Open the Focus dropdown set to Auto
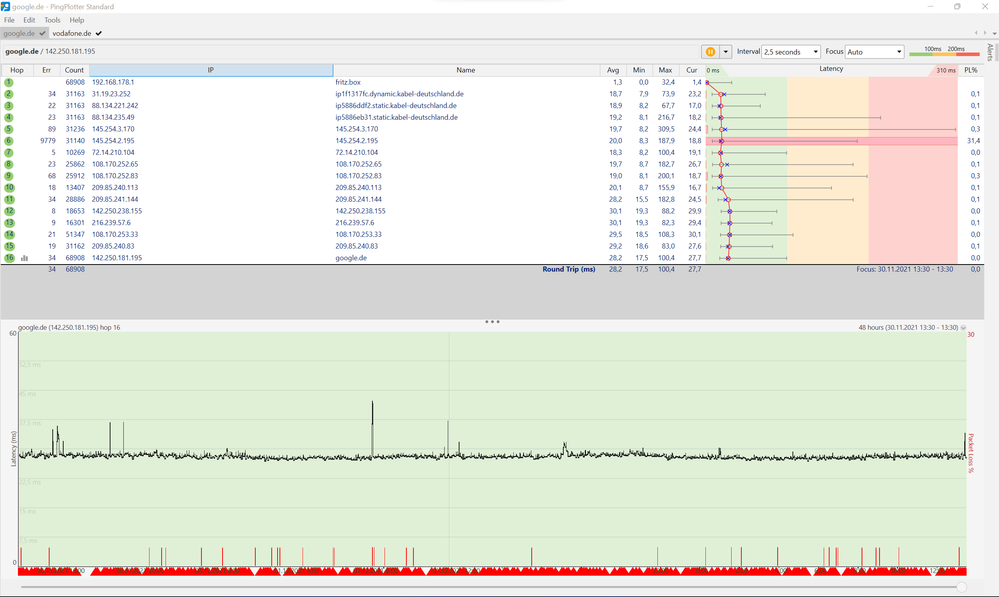This screenshot has height=597, width=999. (x=874, y=52)
